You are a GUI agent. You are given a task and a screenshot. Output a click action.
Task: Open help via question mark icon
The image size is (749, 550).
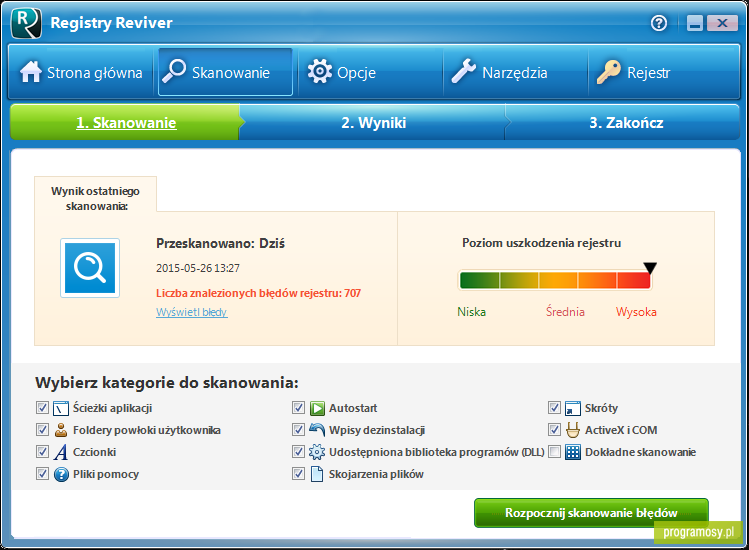659,22
